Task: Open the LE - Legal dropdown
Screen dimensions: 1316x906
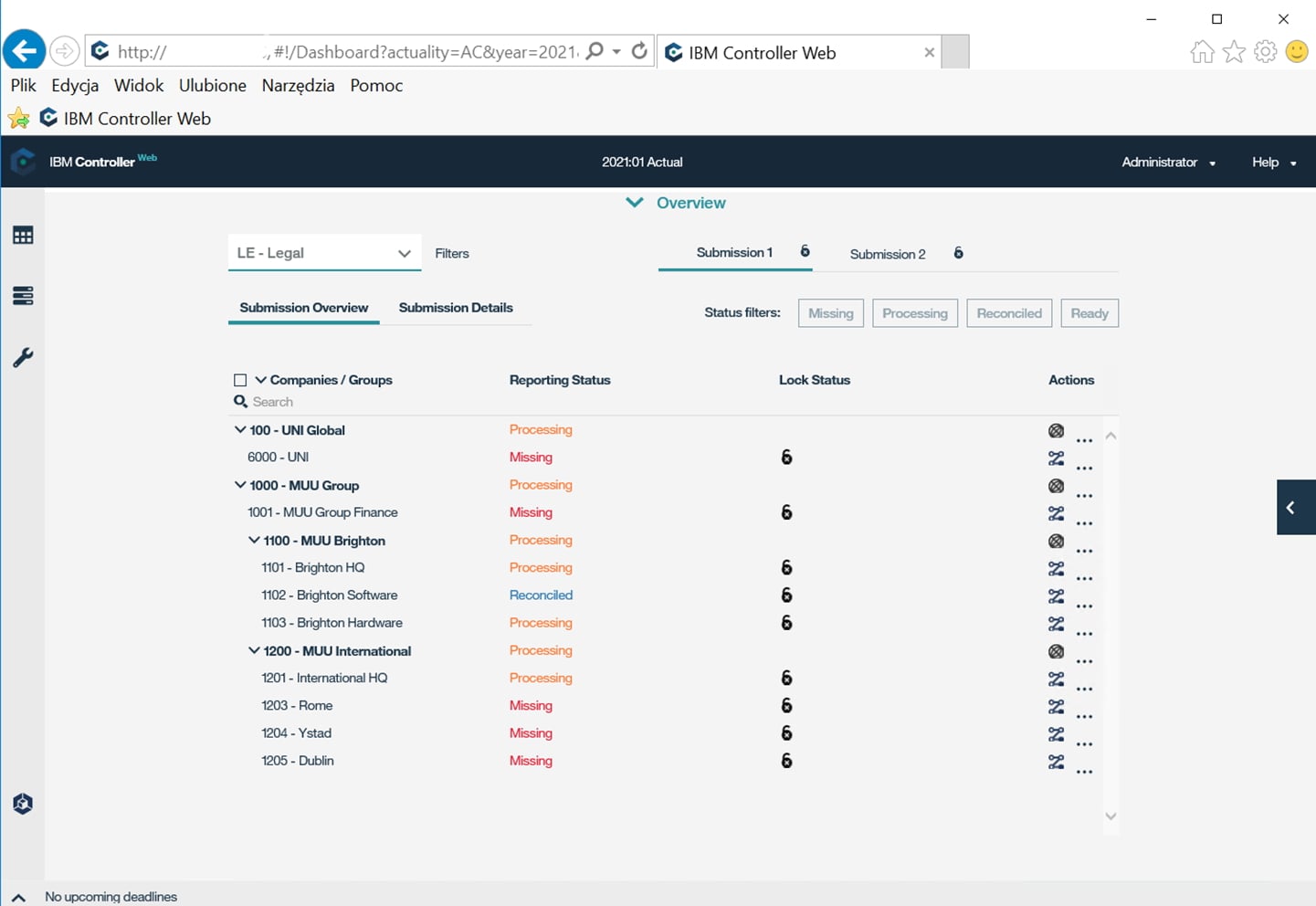Action: pos(324,253)
